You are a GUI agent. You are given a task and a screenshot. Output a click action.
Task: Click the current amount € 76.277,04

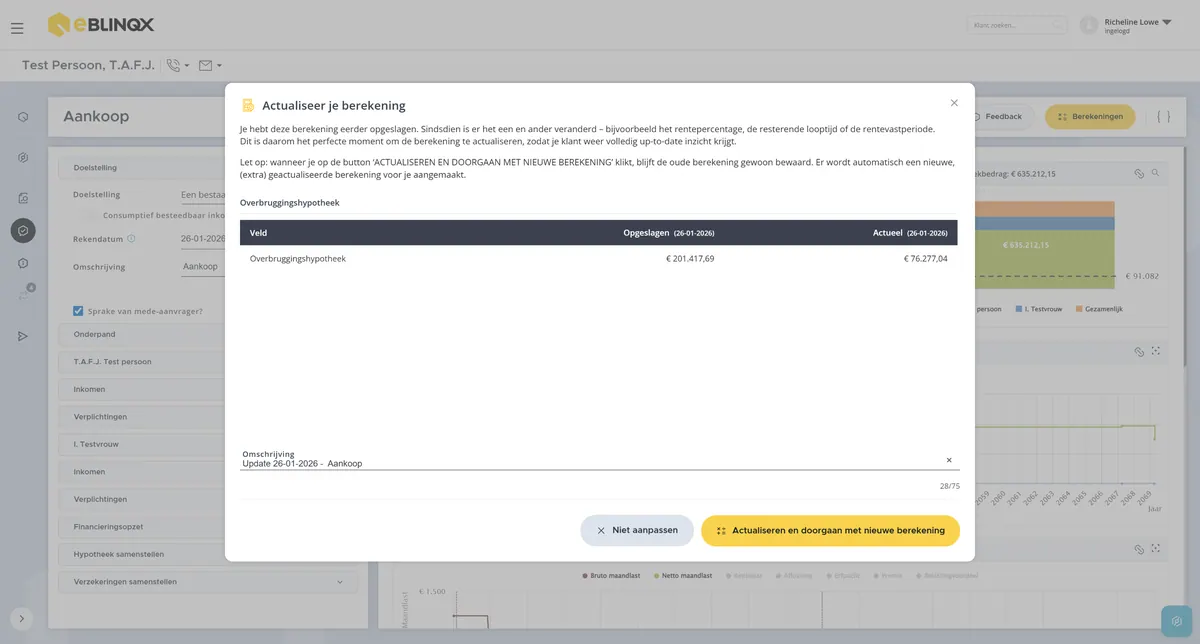[926, 259]
